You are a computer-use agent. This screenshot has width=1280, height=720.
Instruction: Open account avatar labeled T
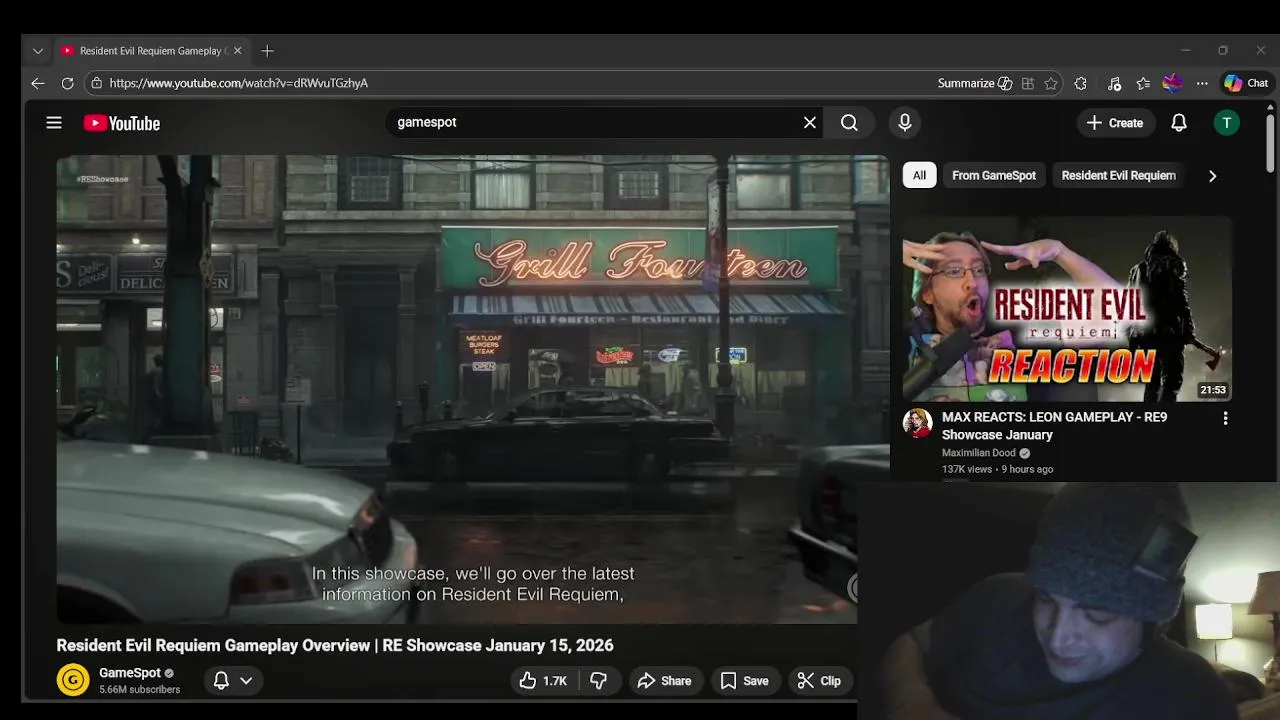(1226, 122)
